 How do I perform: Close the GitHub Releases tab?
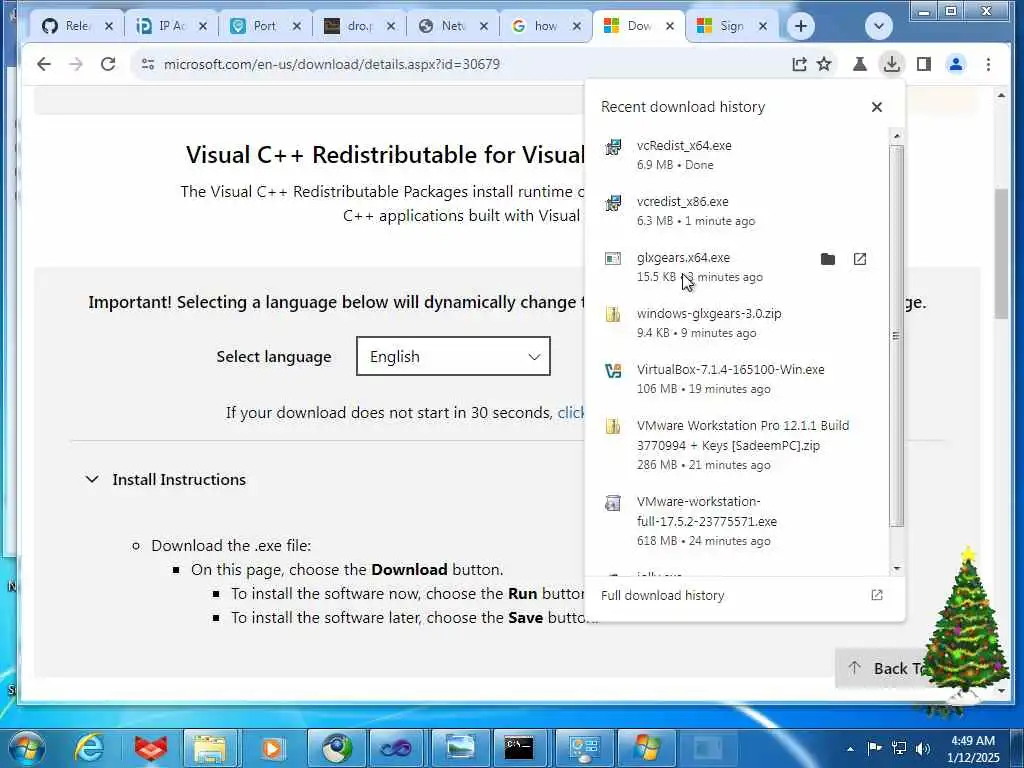coord(109,26)
